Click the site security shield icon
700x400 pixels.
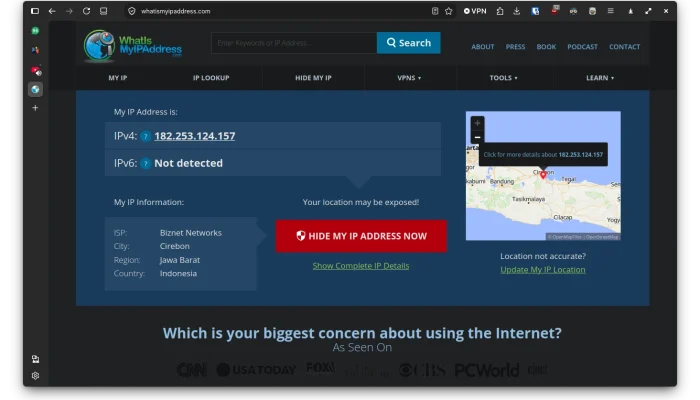click(132, 11)
